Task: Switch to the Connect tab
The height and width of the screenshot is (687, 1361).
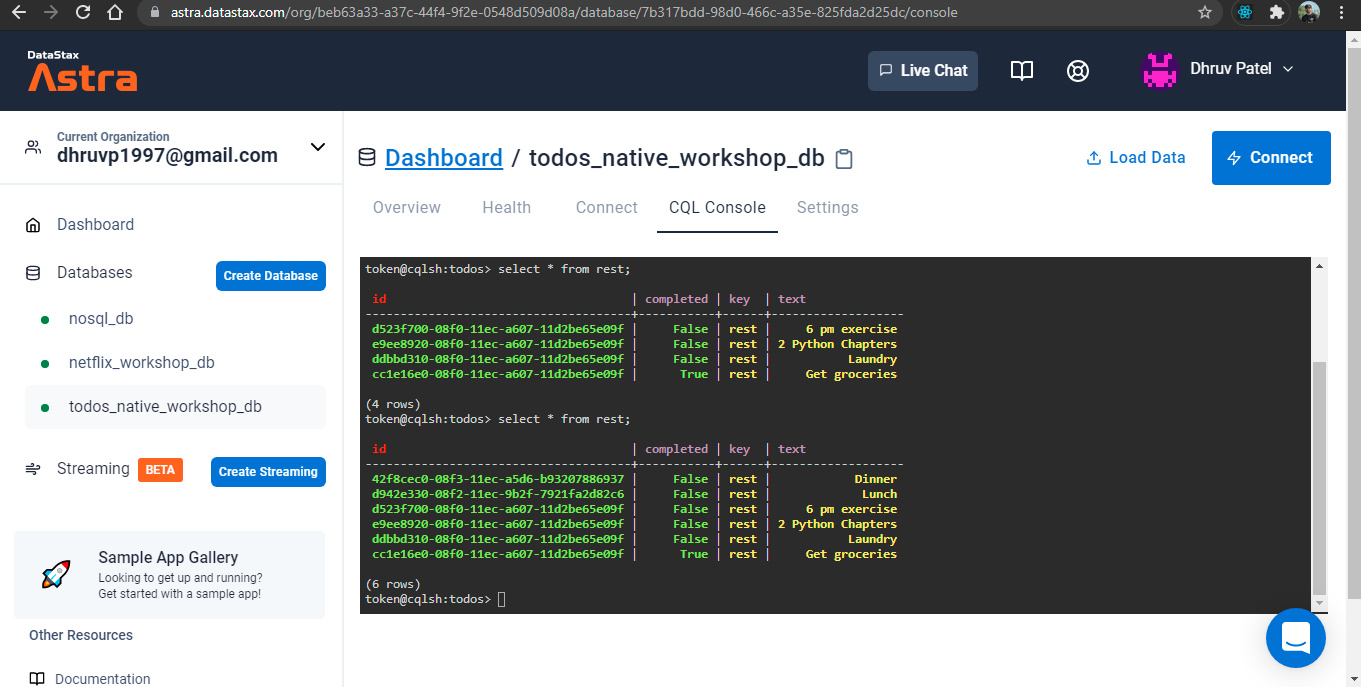Action: coord(607,208)
